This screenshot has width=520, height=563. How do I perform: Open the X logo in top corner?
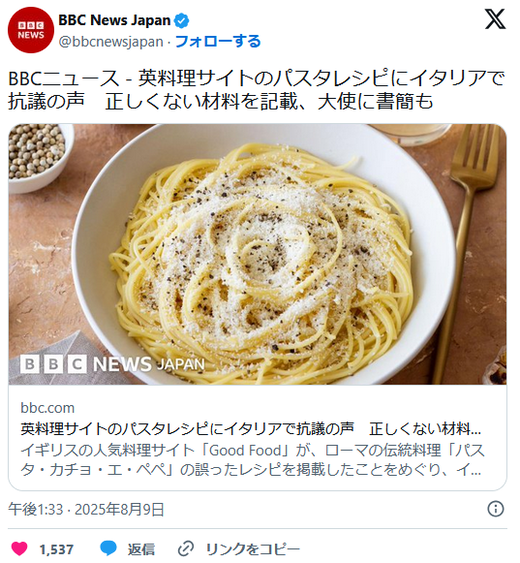click(x=495, y=20)
